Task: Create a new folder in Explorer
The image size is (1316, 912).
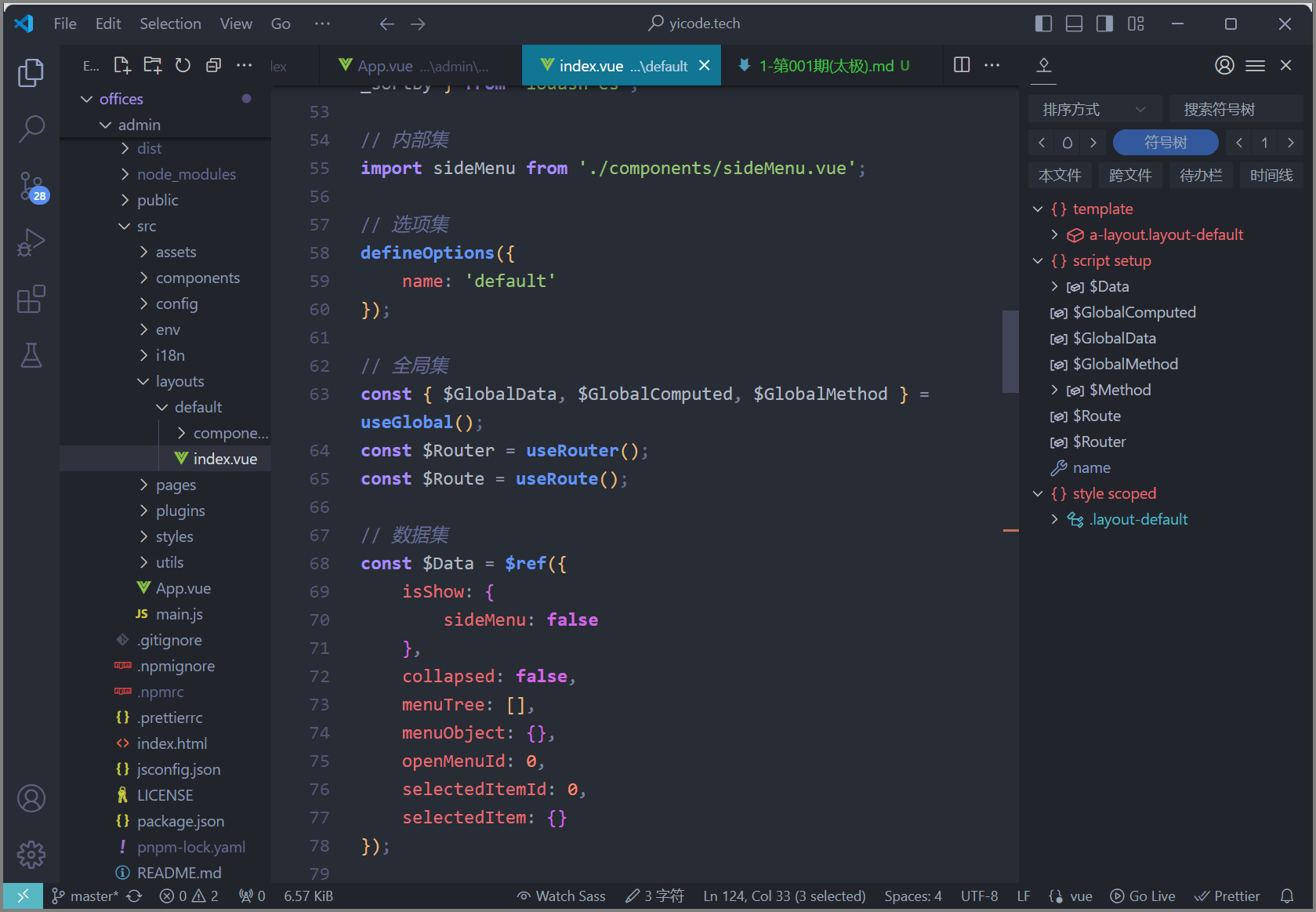Action: pos(153,65)
